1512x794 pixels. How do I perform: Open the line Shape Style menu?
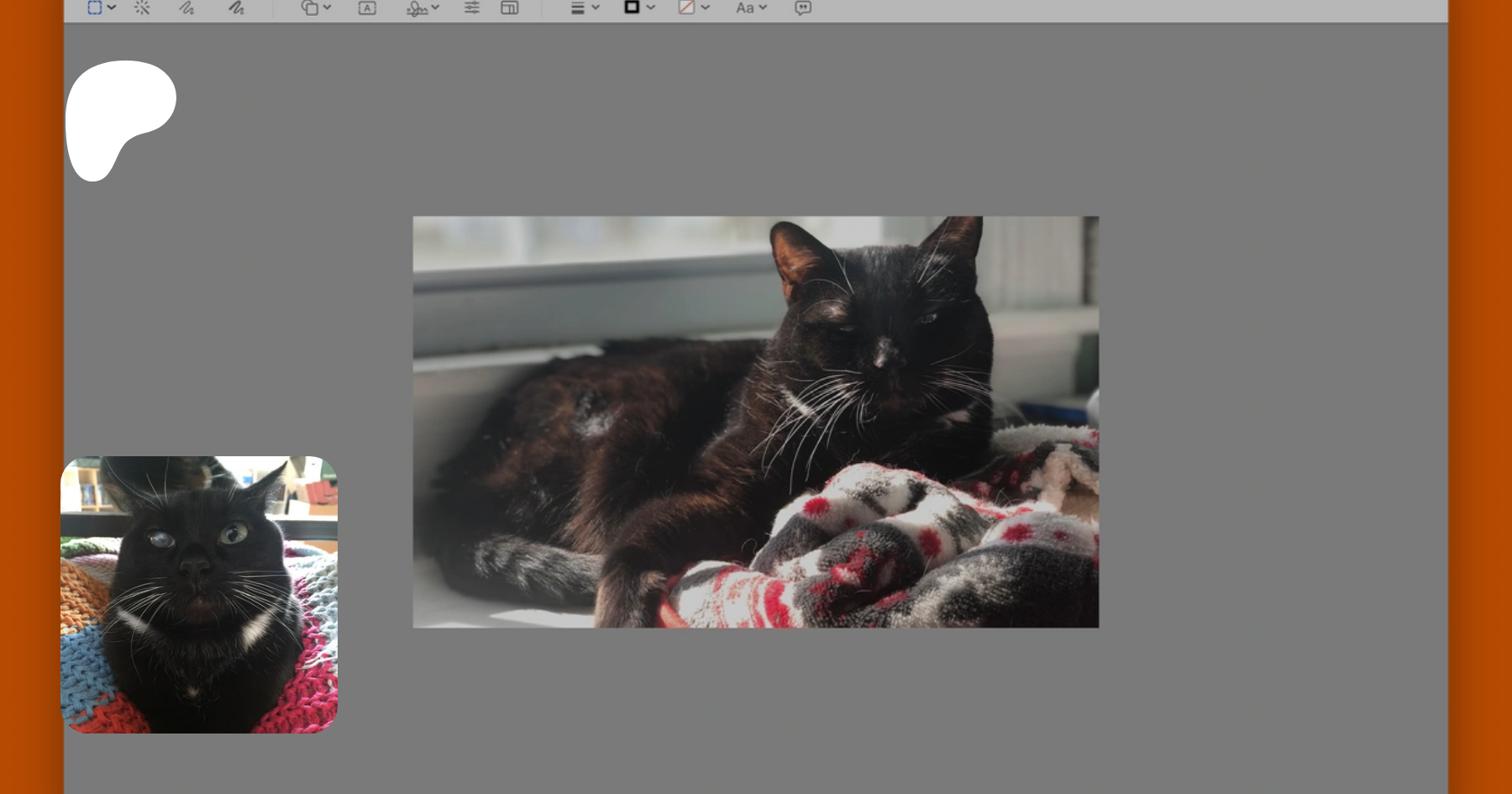pos(578,8)
